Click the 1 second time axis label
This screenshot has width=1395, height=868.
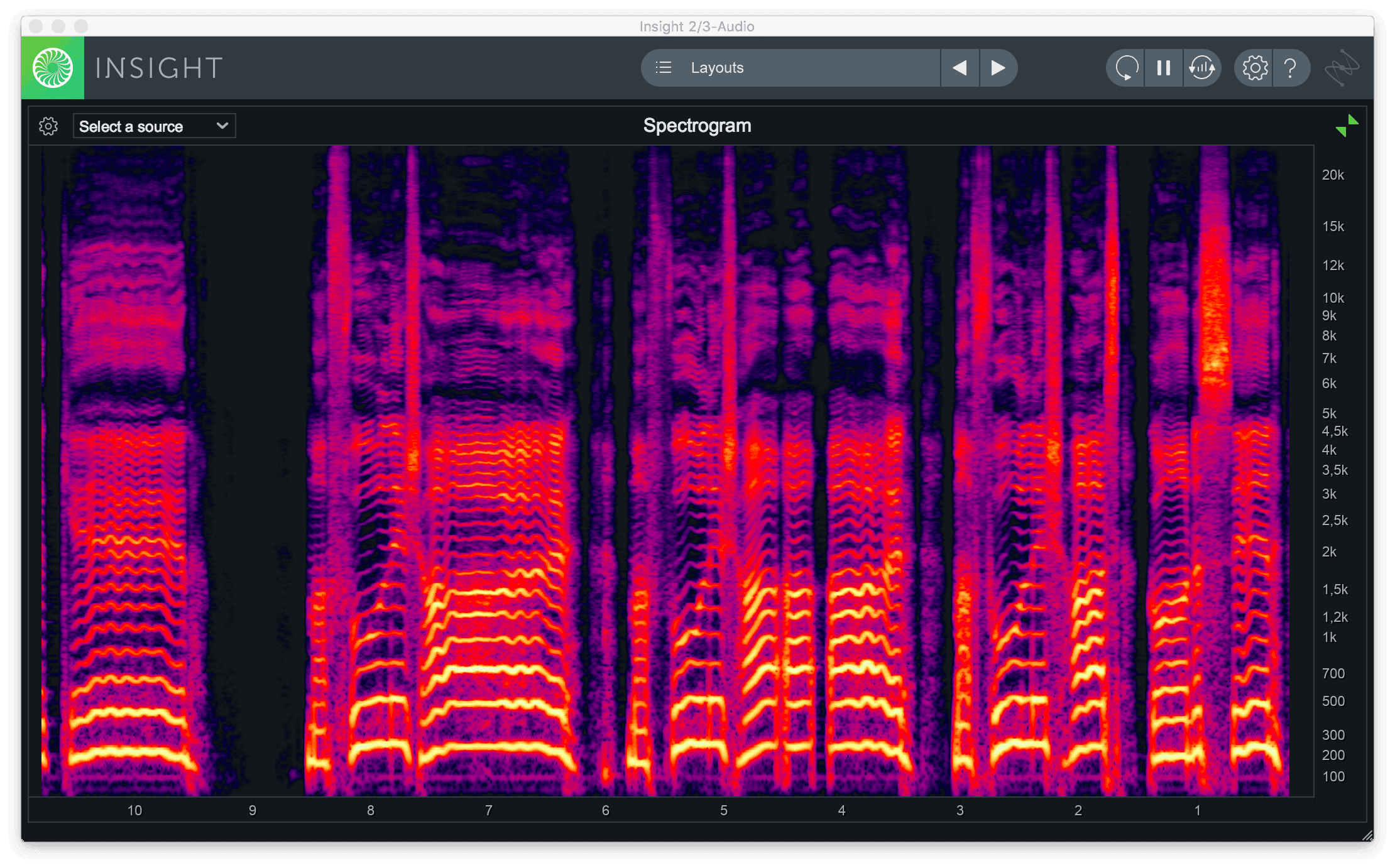coord(1198,811)
